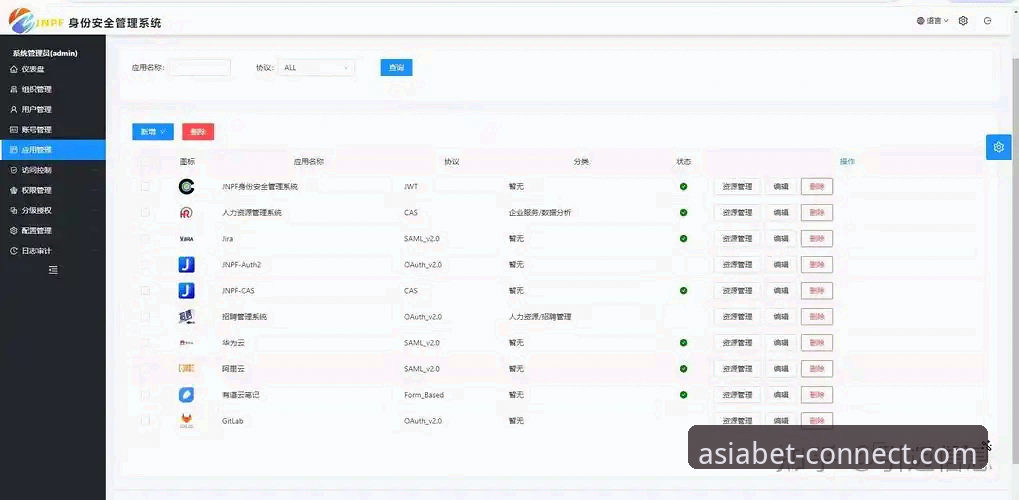
Task: Tick the checkbox for 有道云笔记 row
Action: click(145, 395)
